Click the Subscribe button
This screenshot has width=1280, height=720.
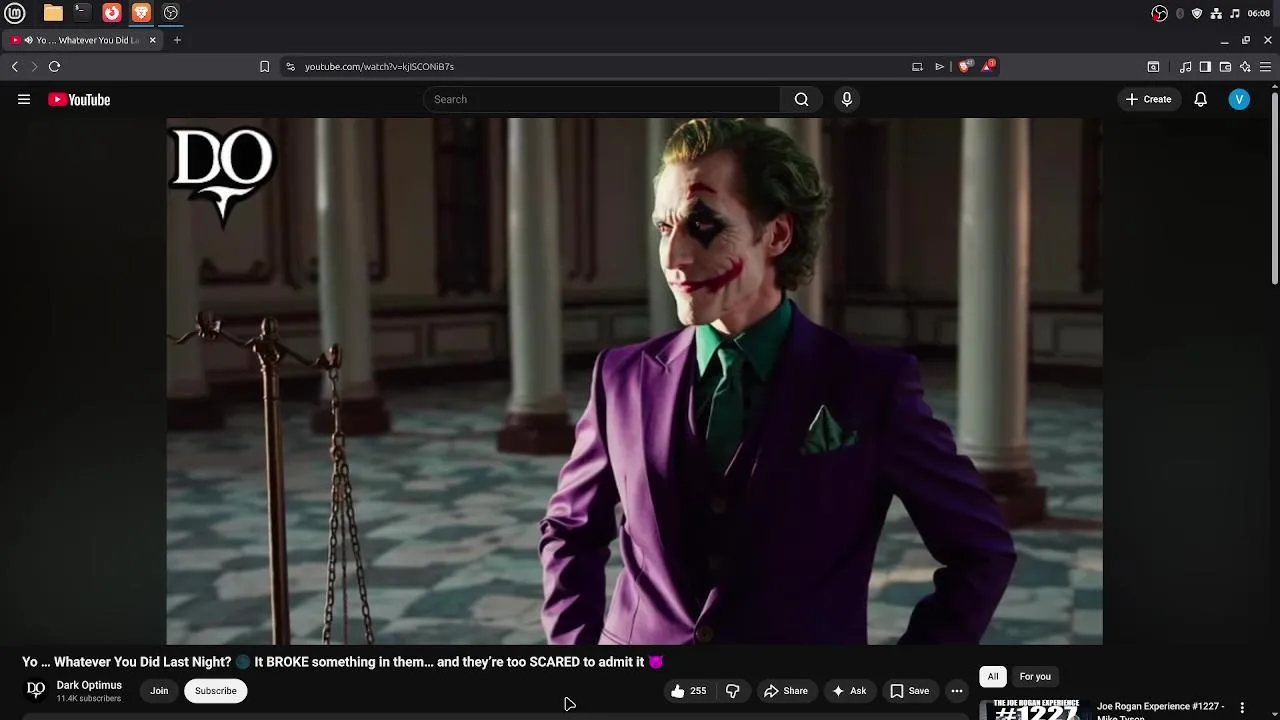coord(216,691)
